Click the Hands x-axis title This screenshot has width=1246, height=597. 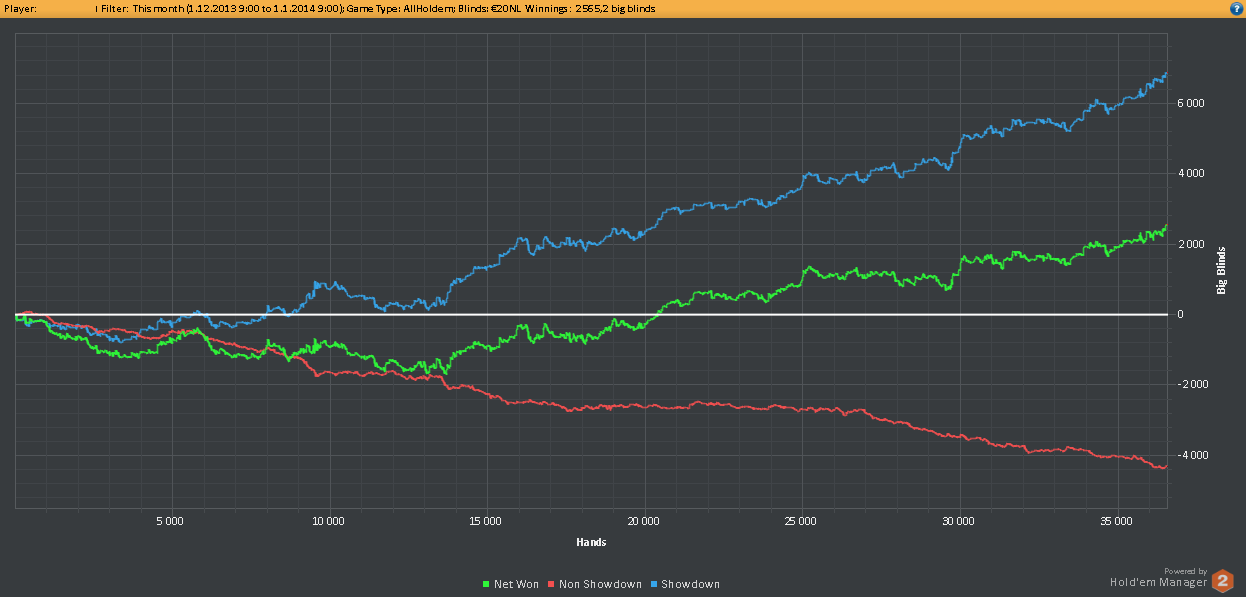tap(591, 542)
